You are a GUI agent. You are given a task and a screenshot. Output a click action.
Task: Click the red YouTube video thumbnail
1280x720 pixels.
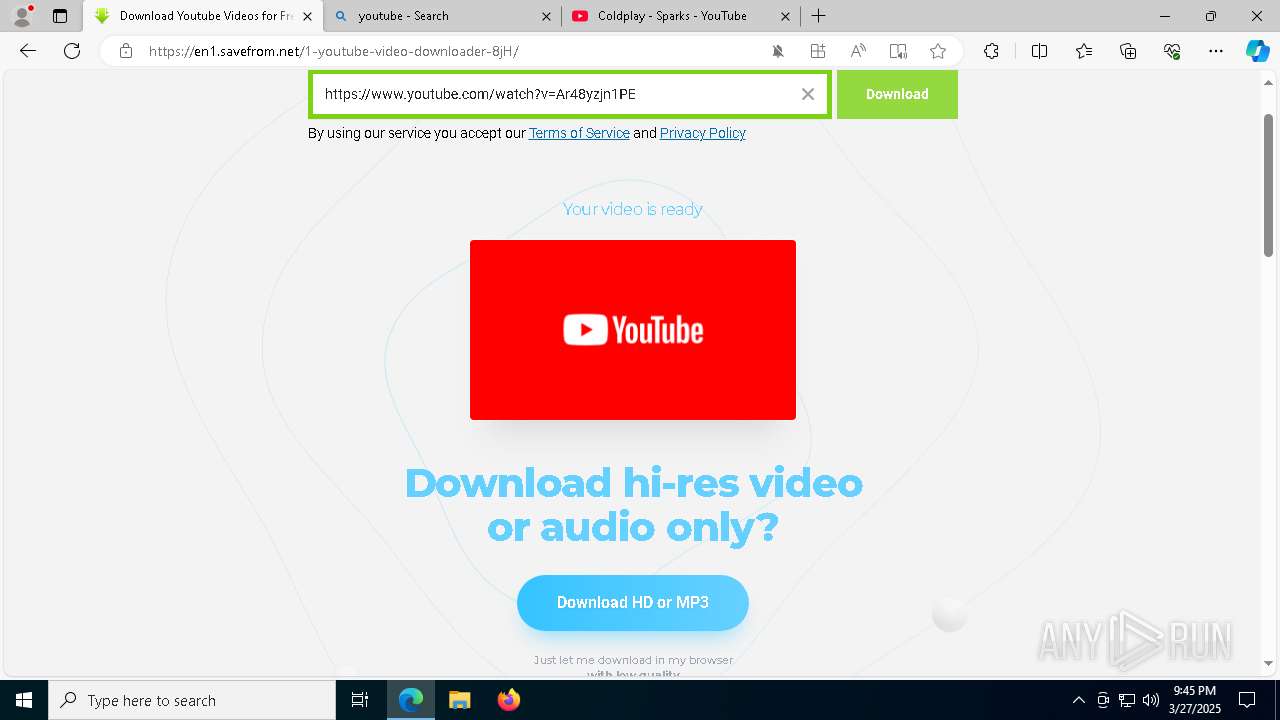click(x=633, y=330)
